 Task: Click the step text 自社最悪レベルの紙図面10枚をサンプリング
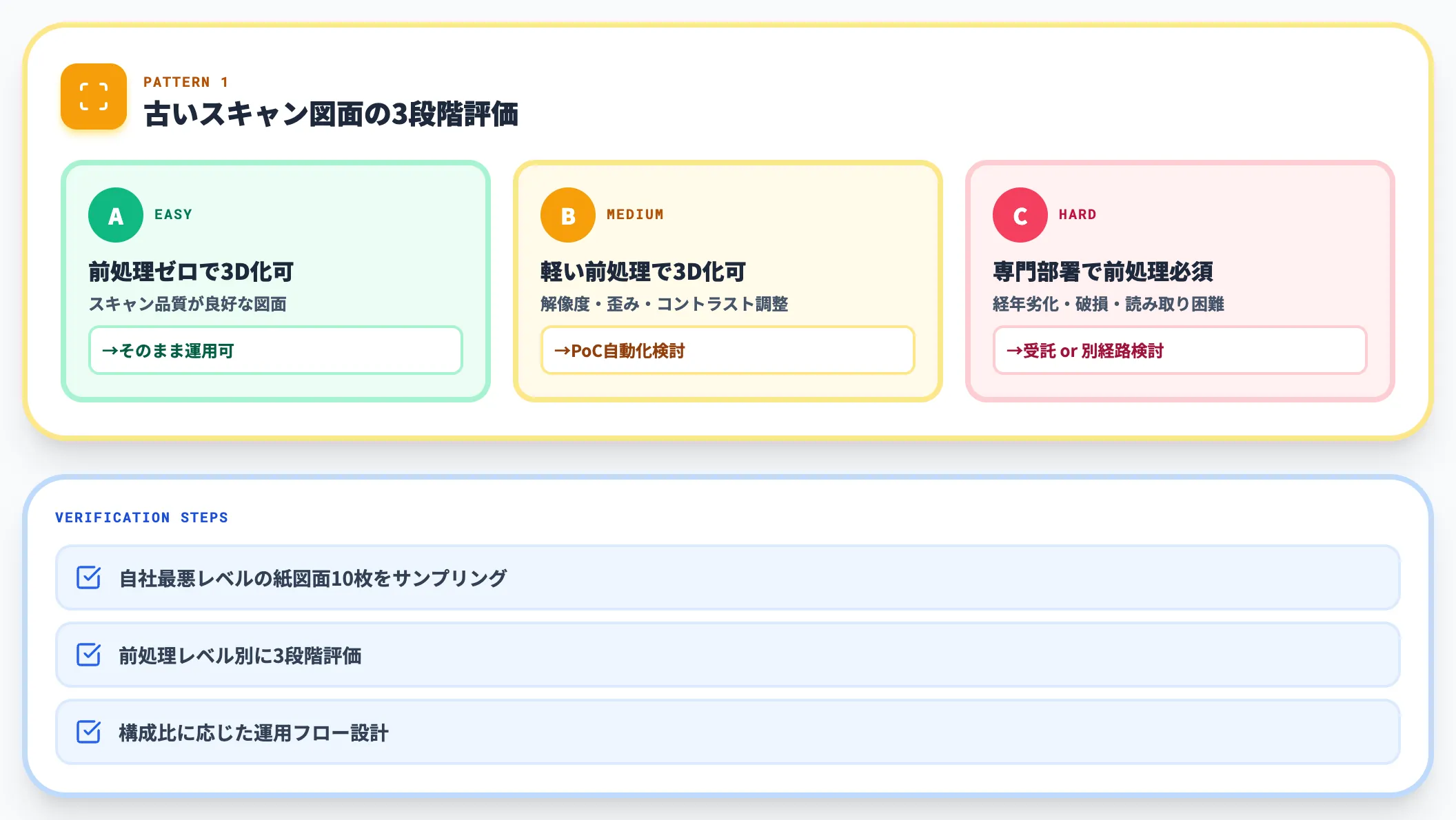click(313, 578)
